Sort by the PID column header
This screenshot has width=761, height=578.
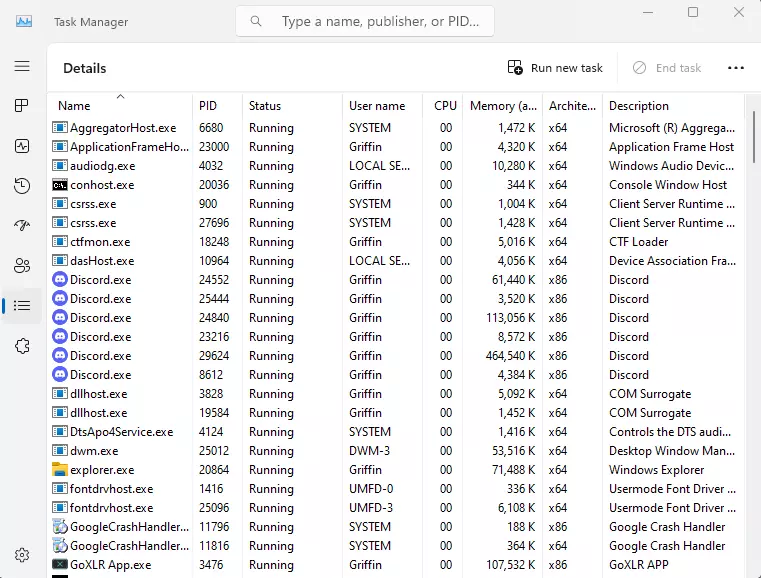[x=208, y=106]
